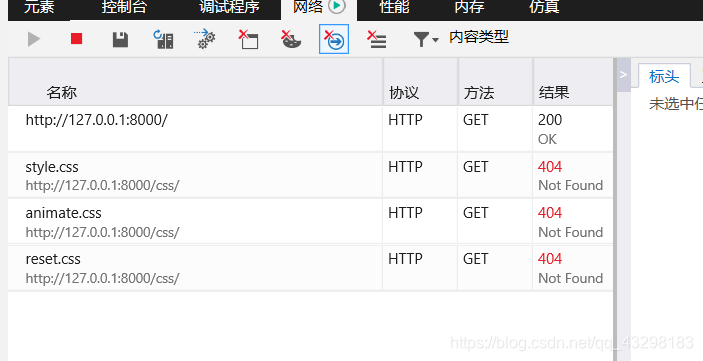
Task: Clear cache using the window X icon
Action: 248,39
